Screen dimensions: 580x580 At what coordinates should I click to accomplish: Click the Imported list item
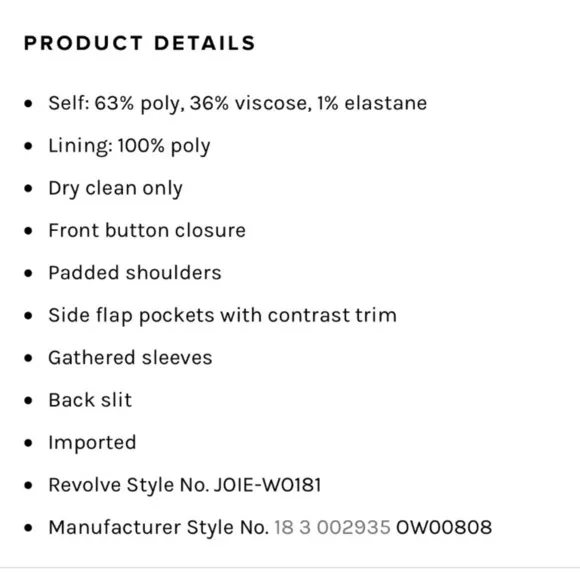pos(92,443)
